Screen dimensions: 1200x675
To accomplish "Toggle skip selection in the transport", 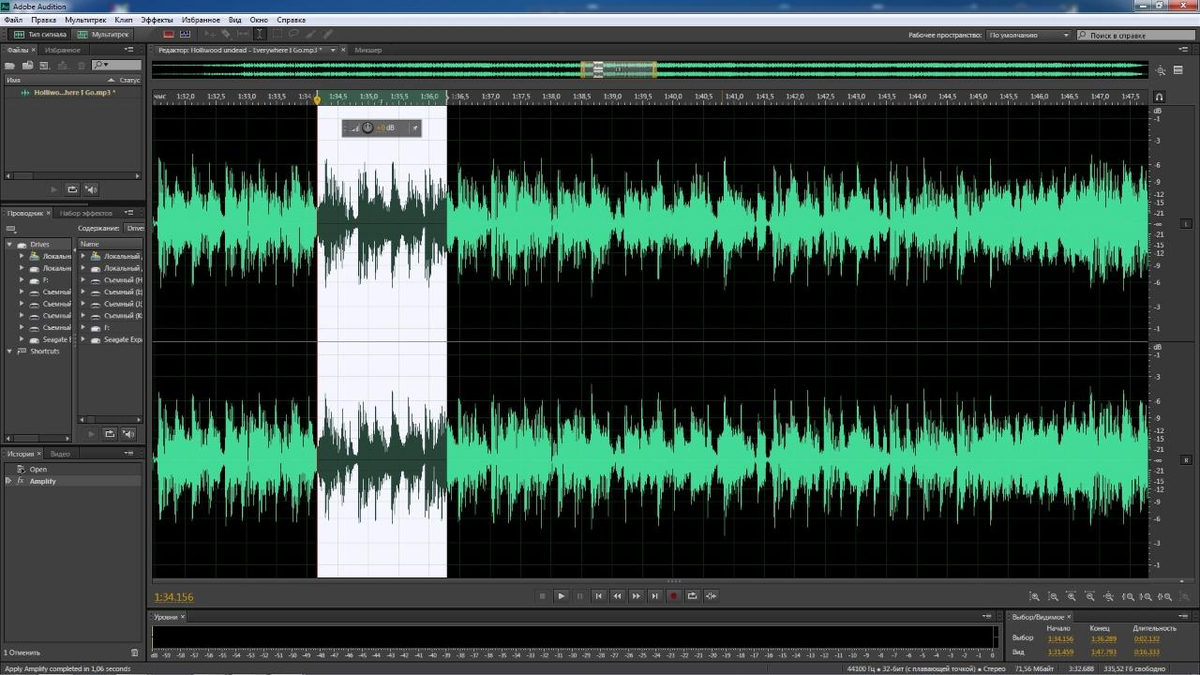I will [x=711, y=596].
